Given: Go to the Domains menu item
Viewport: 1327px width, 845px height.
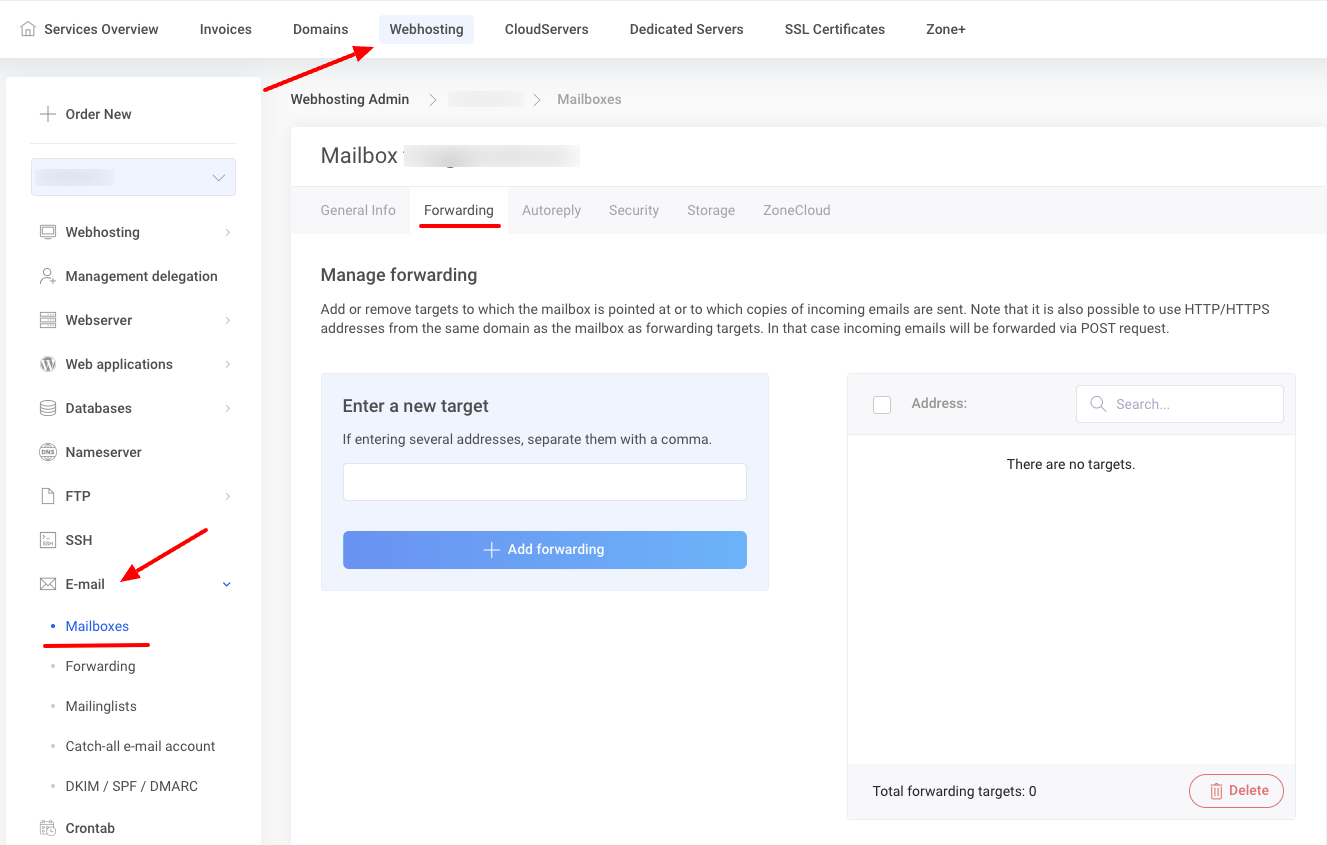Looking at the screenshot, I should [x=320, y=29].
